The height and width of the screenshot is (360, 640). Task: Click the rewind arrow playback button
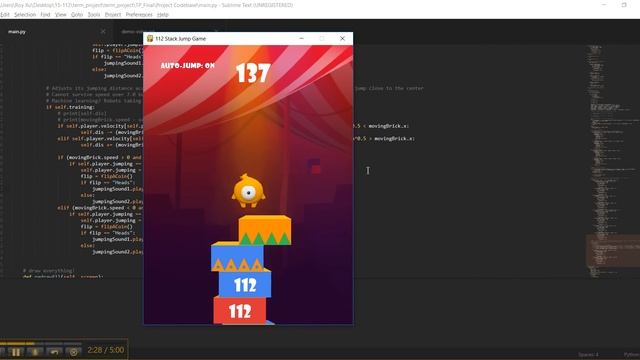click(x=54, y=351)
